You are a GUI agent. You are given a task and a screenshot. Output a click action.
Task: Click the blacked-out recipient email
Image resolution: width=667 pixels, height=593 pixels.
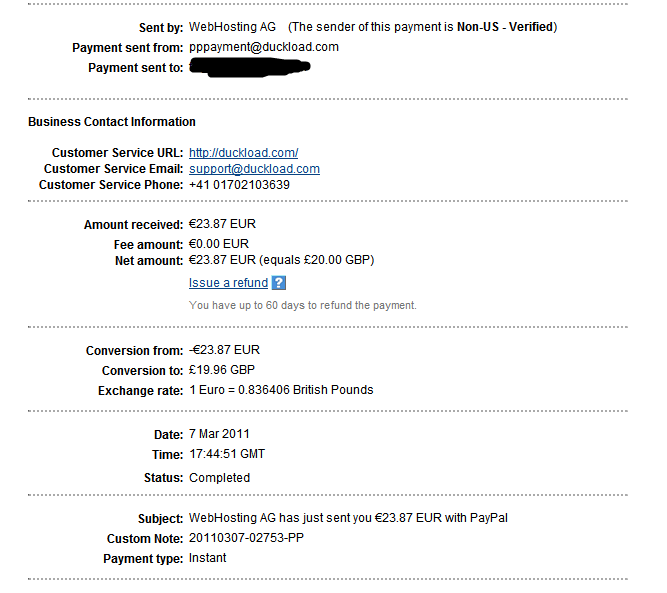pos(250,67)
